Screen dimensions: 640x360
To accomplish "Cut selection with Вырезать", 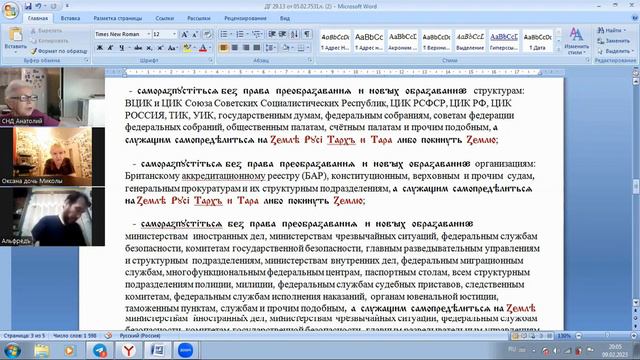I will pos(46,31).
